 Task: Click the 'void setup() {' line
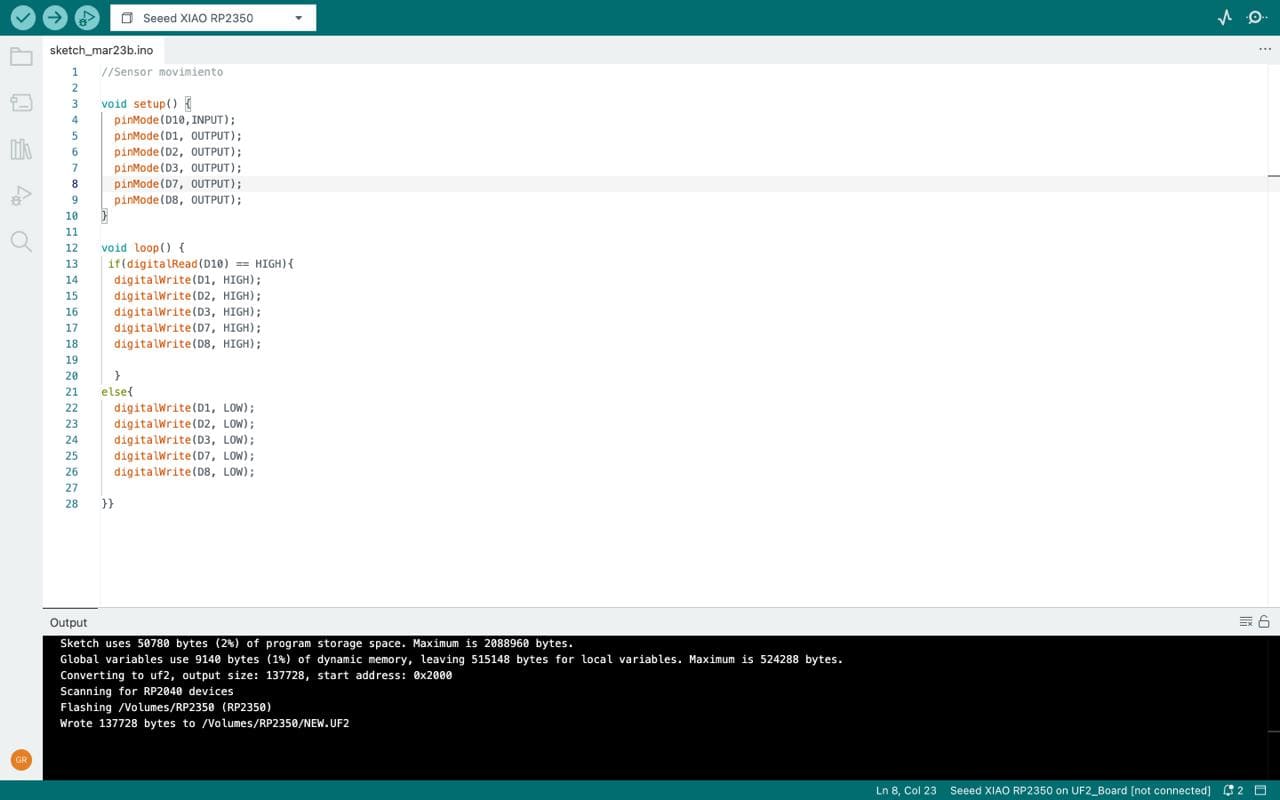pos(146,104)
